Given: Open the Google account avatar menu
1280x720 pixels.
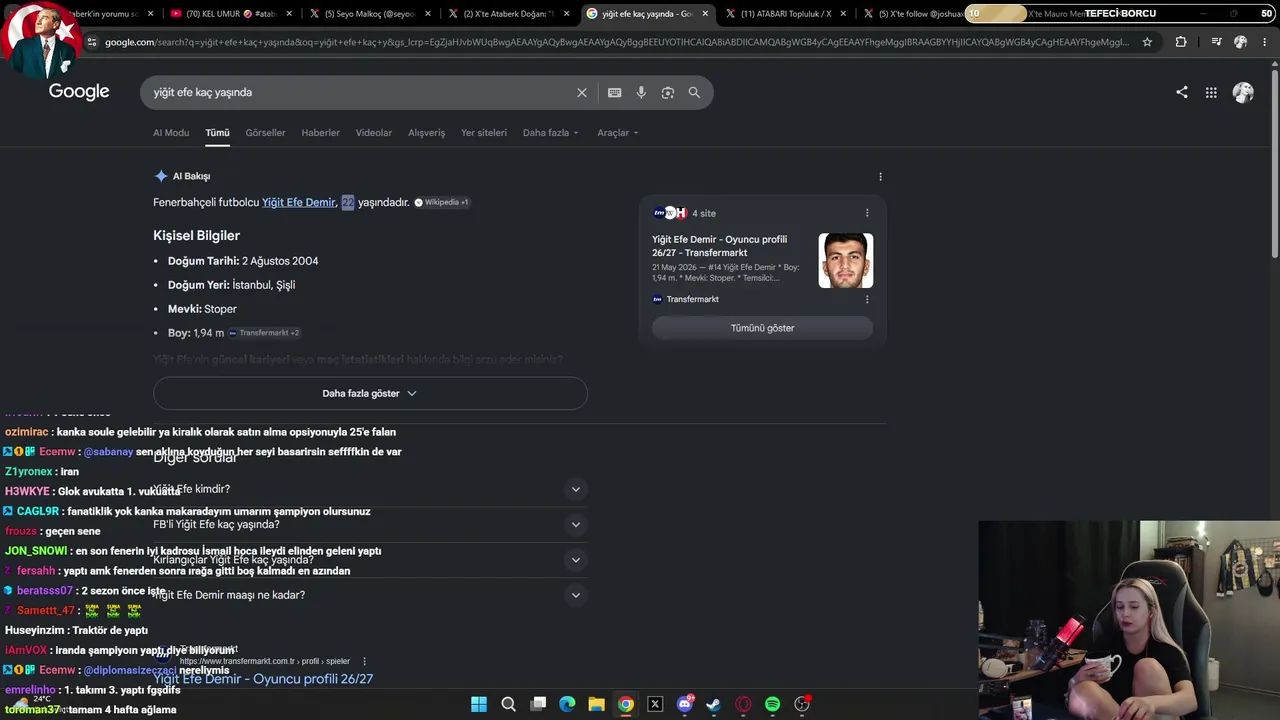Looking at the screenshot, I should [x=1243, y=92].
